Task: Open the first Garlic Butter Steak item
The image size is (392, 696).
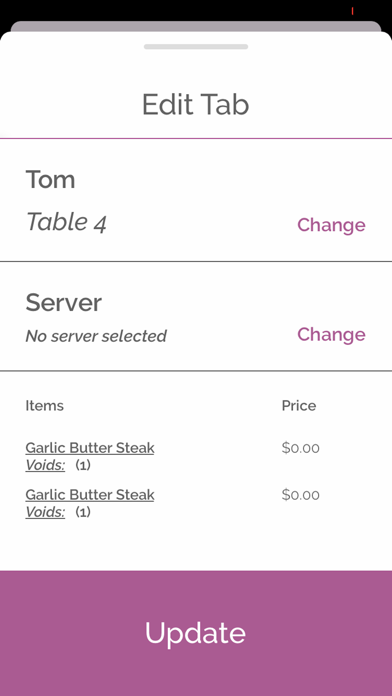Action: point(90,448)
